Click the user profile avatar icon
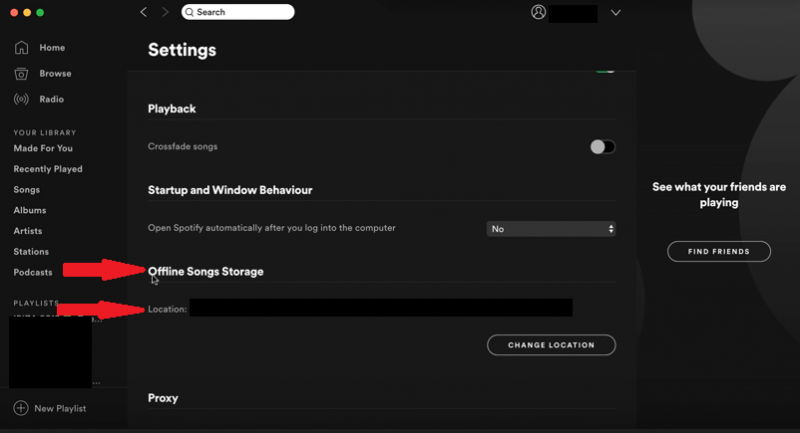Viewport: 800px width, 433px height. [x=538, y=12]
